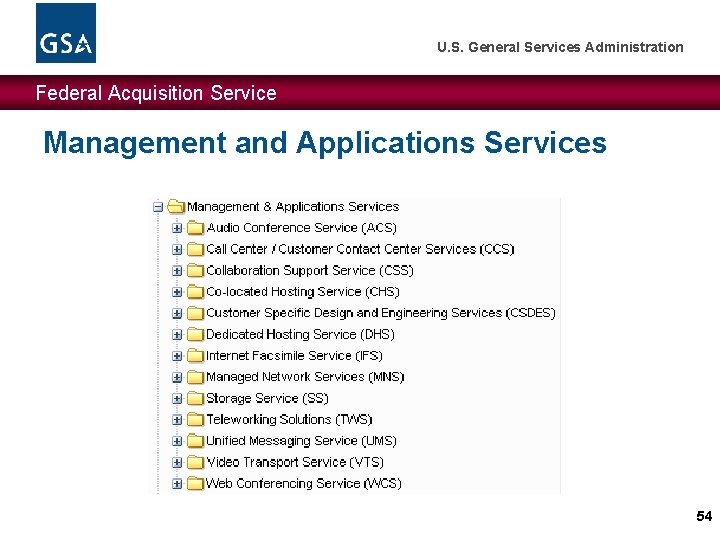Click the folder icon for Unified Messaging Service
Screen dimensions: 720x540
click(x=195, y=441)
